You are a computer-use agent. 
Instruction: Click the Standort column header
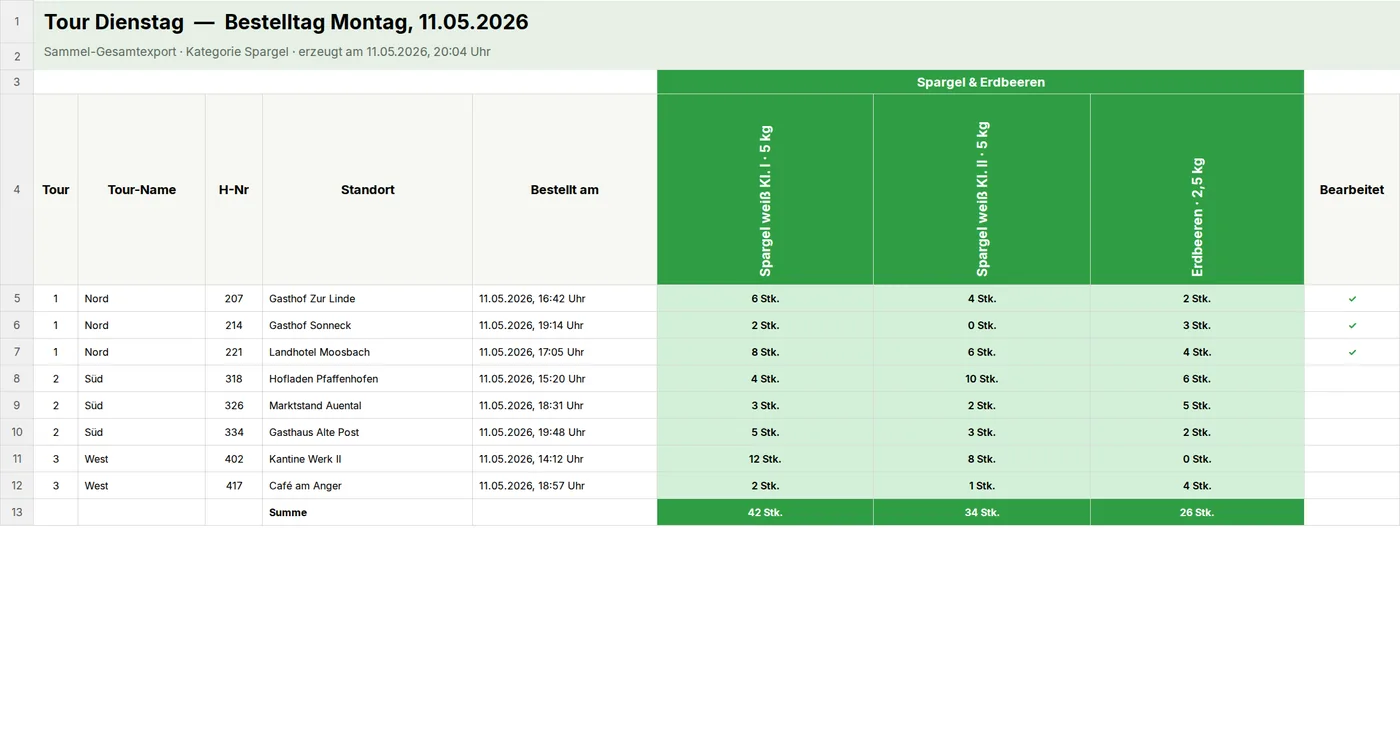(367, 190)
